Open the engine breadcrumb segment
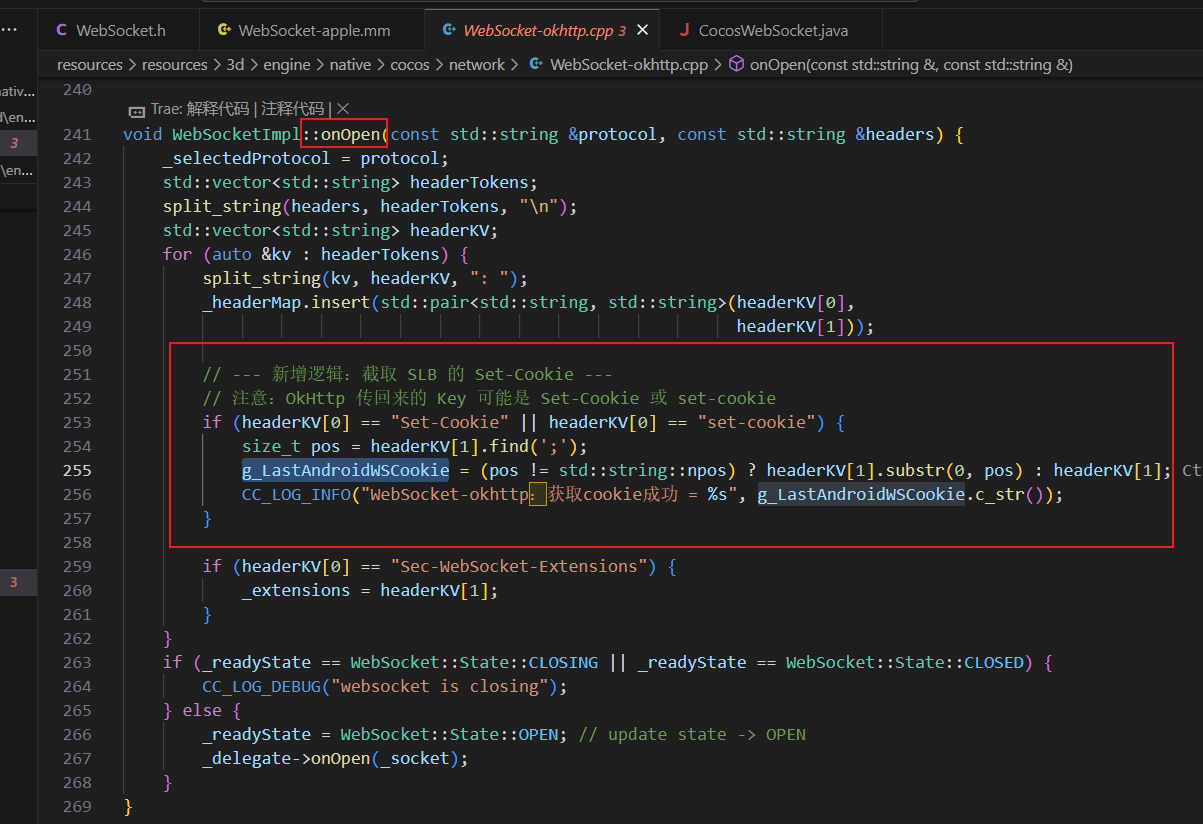This screenshot has width=1203, height=824. click(287, 64)
